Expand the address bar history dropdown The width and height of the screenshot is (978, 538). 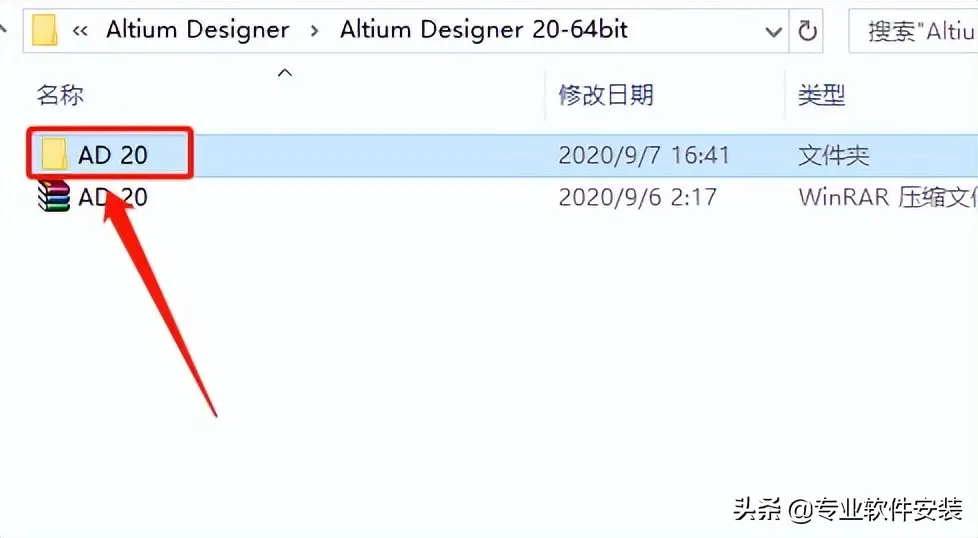tap(773, 31)
